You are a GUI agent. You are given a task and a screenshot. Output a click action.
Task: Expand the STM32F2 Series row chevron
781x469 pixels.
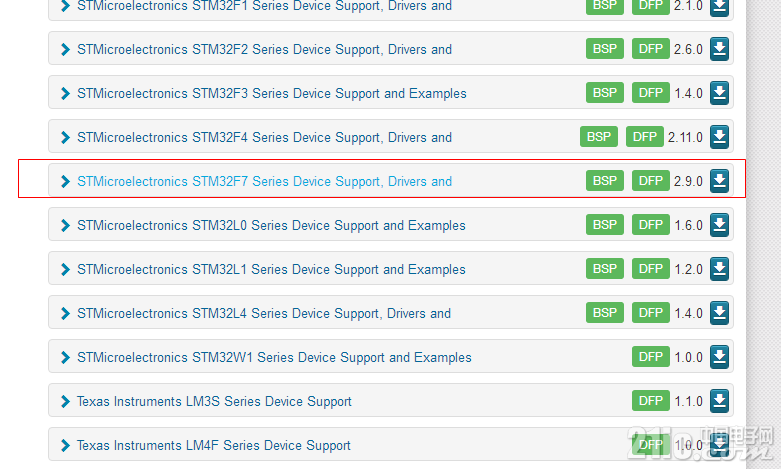65,49
